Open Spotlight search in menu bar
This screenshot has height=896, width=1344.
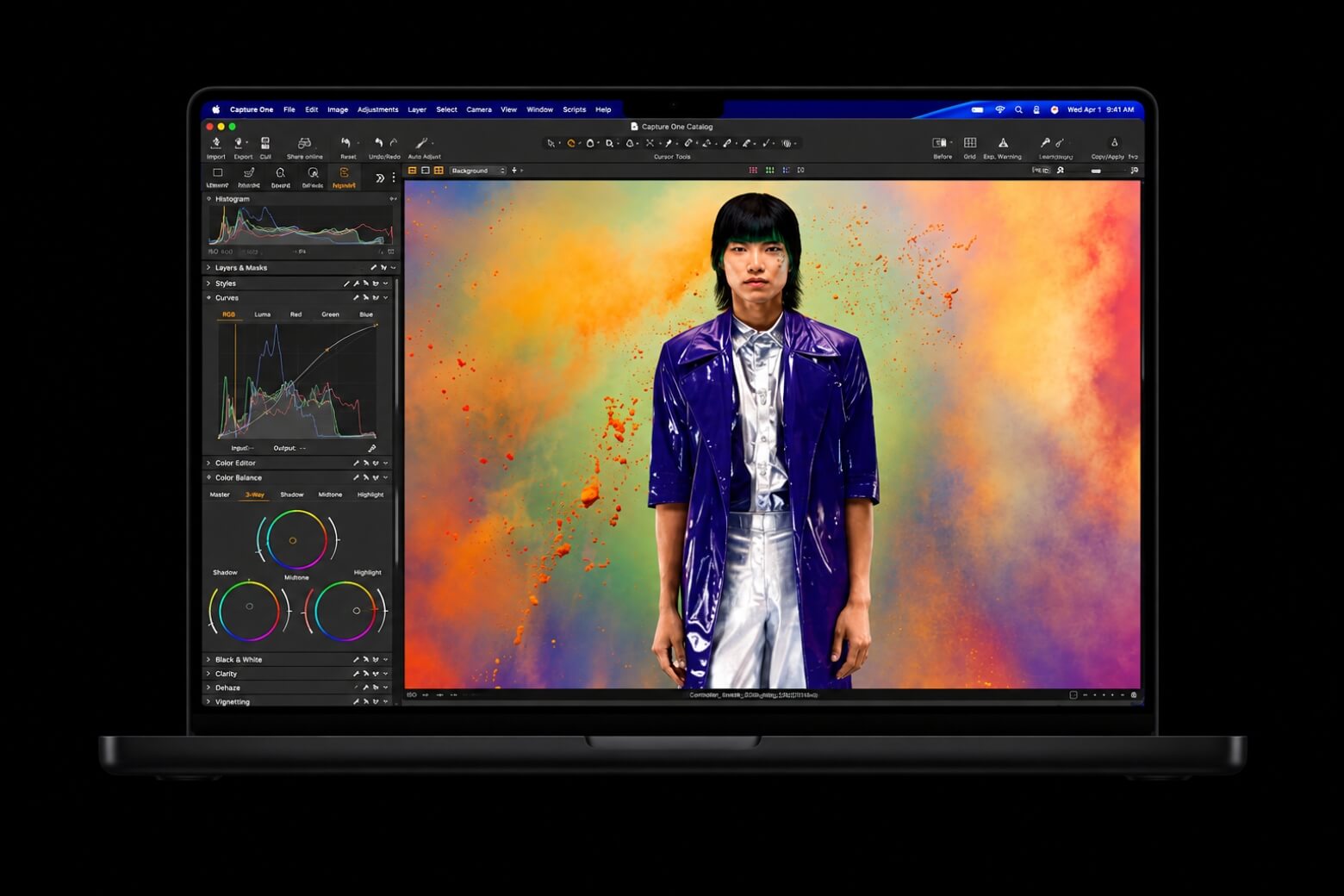(1018, 109)
